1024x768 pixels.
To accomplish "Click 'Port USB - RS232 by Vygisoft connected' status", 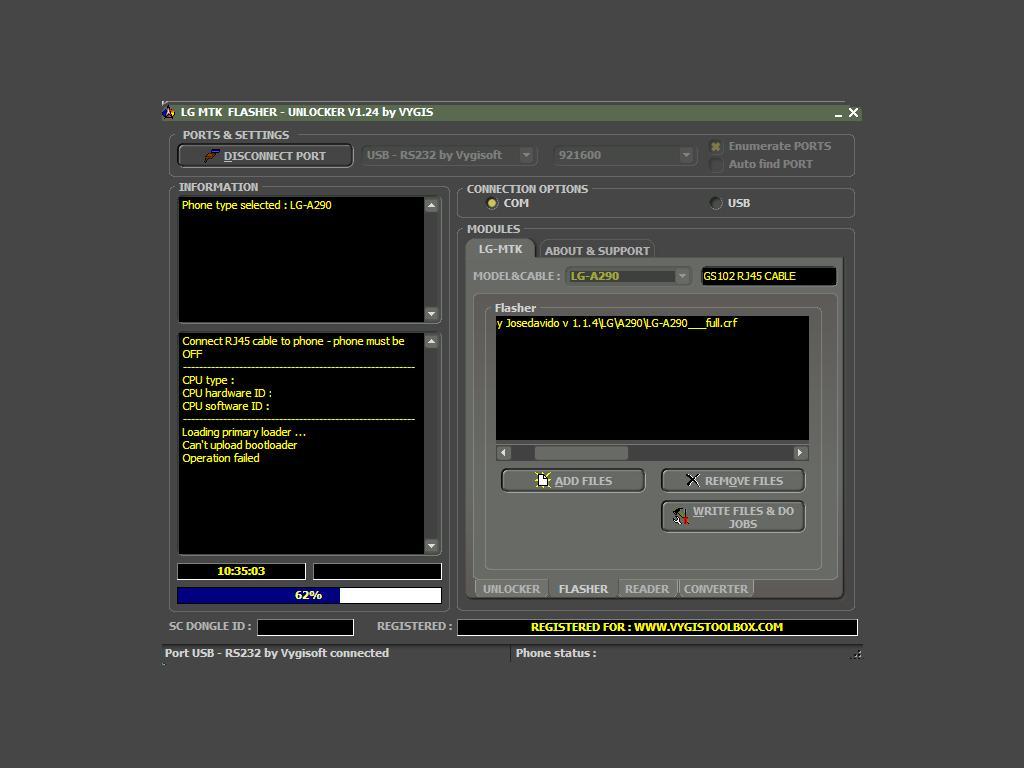I will point(277,653).
